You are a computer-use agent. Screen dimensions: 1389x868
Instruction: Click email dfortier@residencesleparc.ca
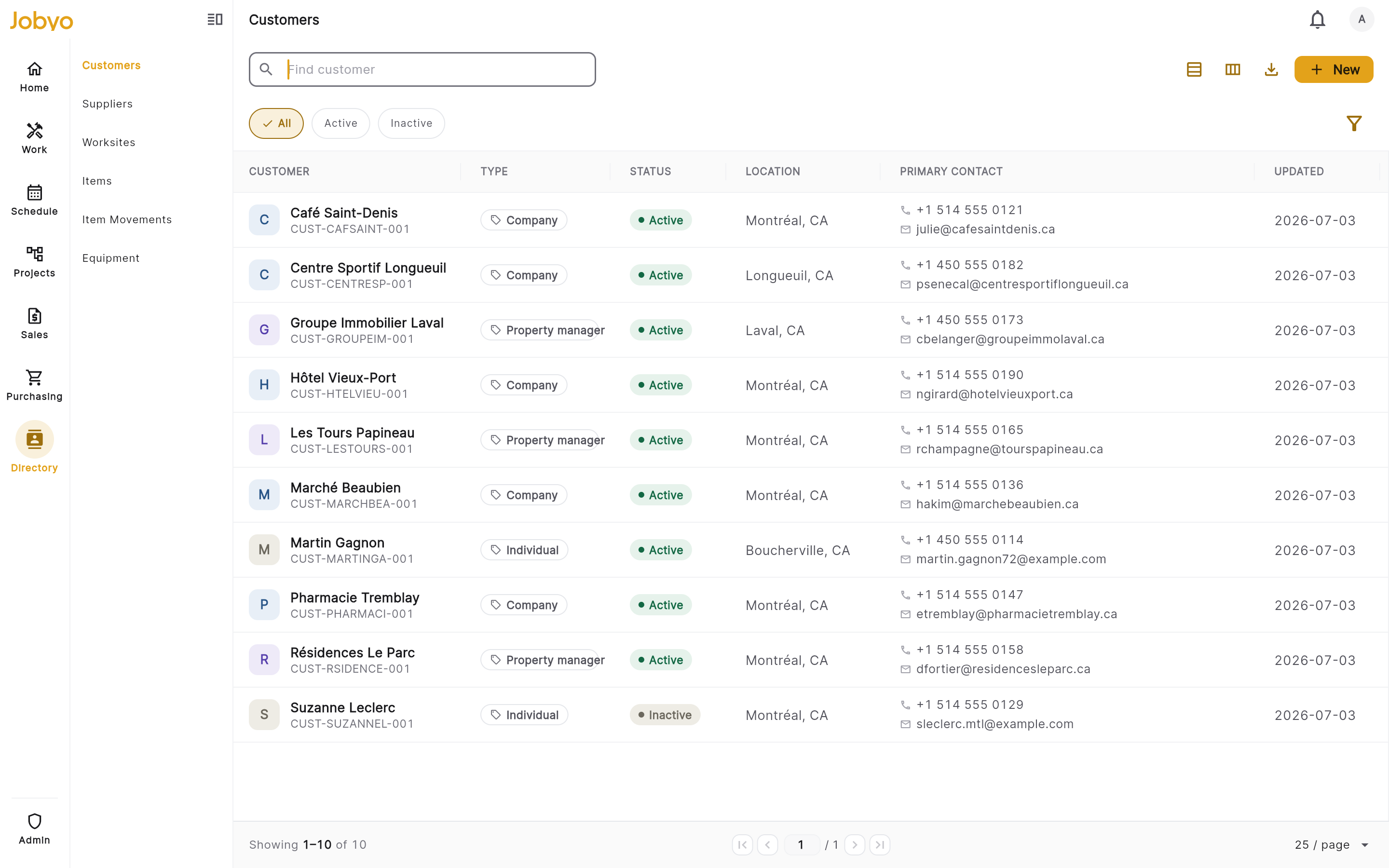[x=1003, y=669]
